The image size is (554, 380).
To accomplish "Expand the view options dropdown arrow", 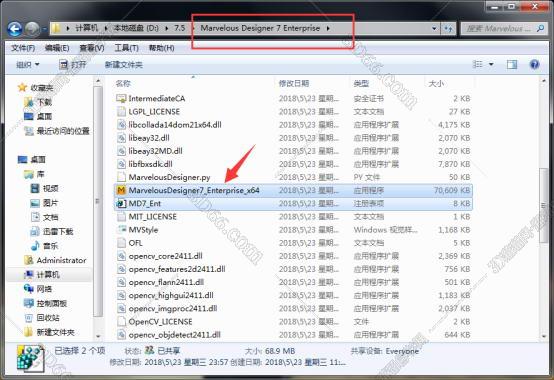I will pyautogui.click(x=491, y=64).
